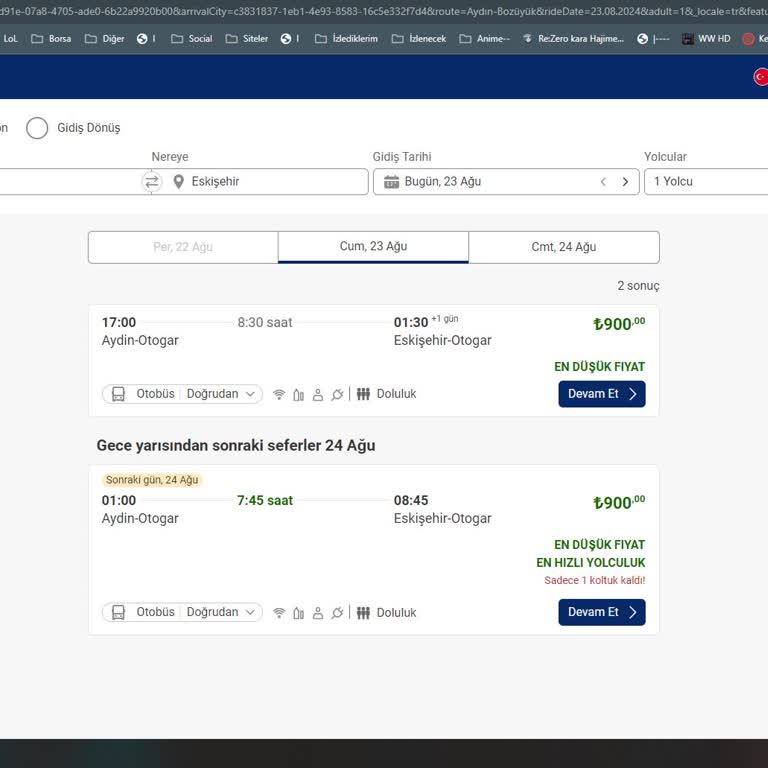
Task: Go to next day using date arrow
Action: 625,182
